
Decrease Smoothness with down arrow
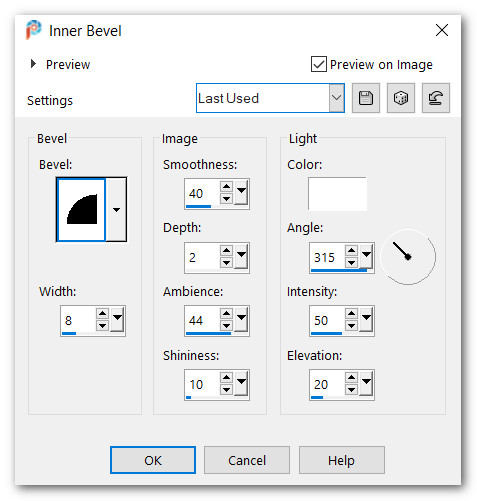[x=226, y=198]
